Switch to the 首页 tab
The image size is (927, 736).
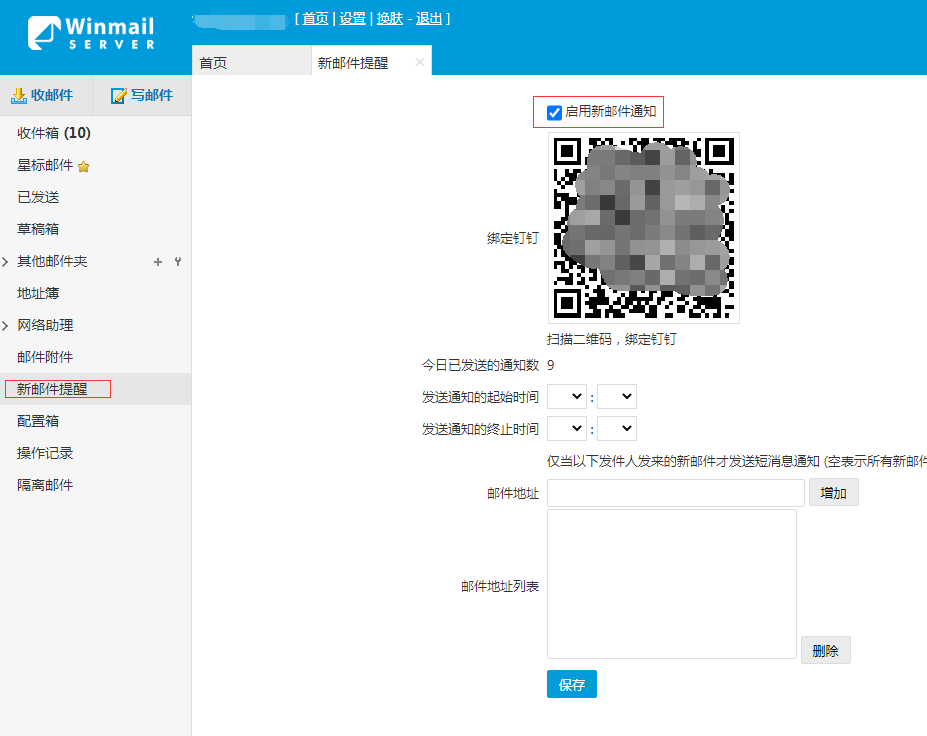251,61
